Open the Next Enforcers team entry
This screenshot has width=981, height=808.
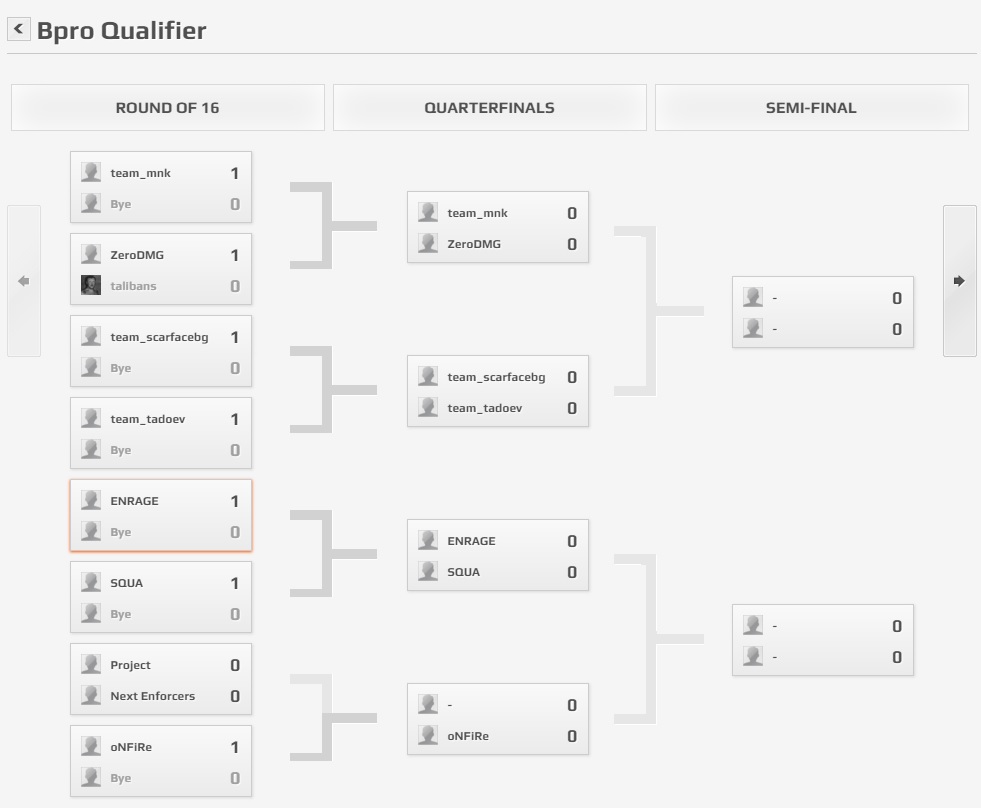click(x=153, y=696)
